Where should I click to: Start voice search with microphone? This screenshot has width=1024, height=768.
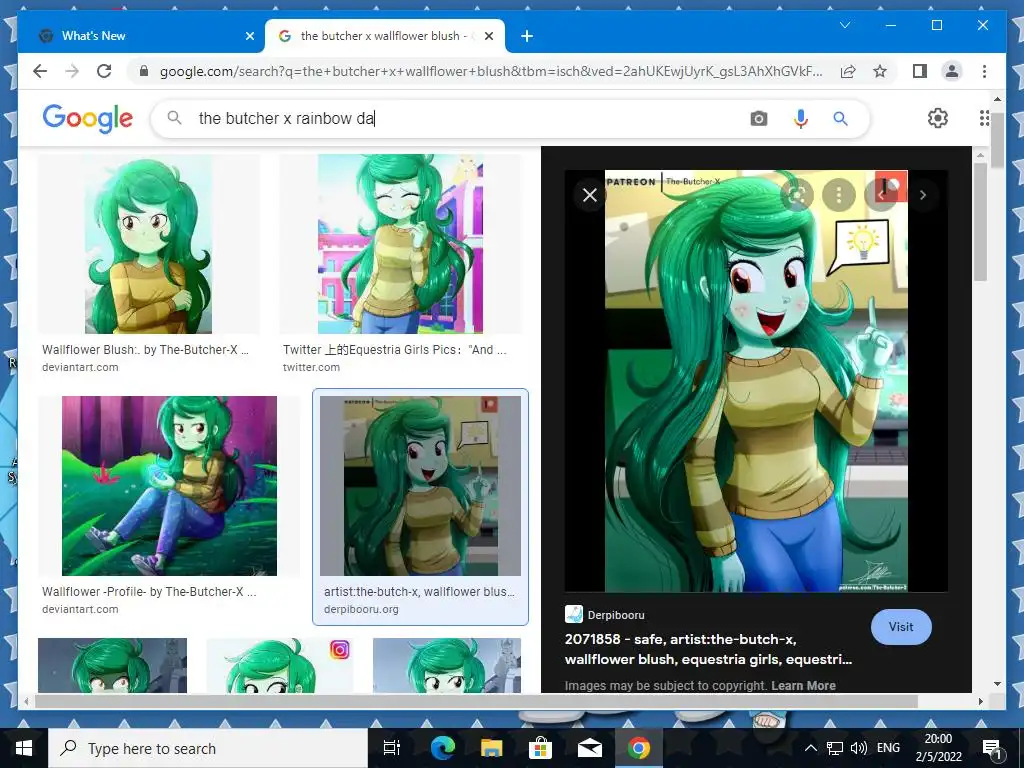pos(801,118)
